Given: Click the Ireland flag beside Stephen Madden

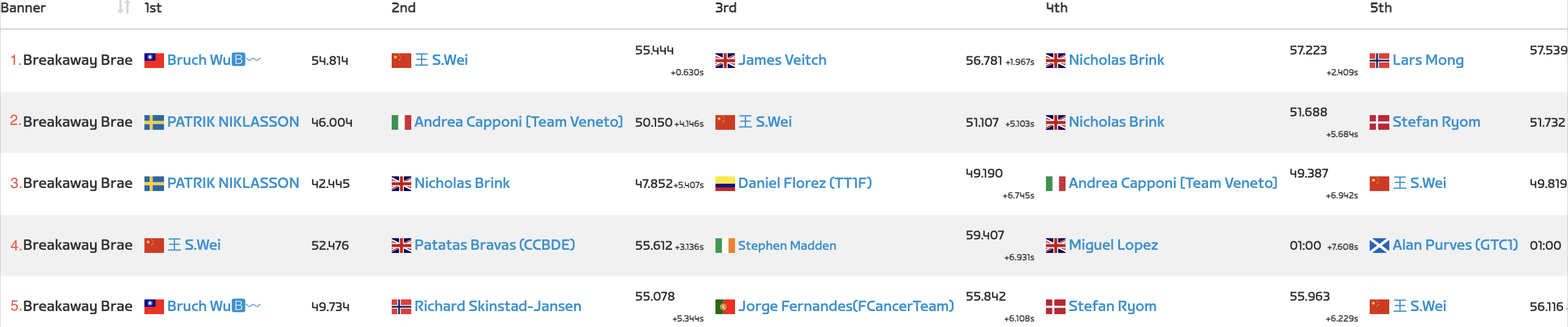Looking at the screenshot, I should [725, 246].
